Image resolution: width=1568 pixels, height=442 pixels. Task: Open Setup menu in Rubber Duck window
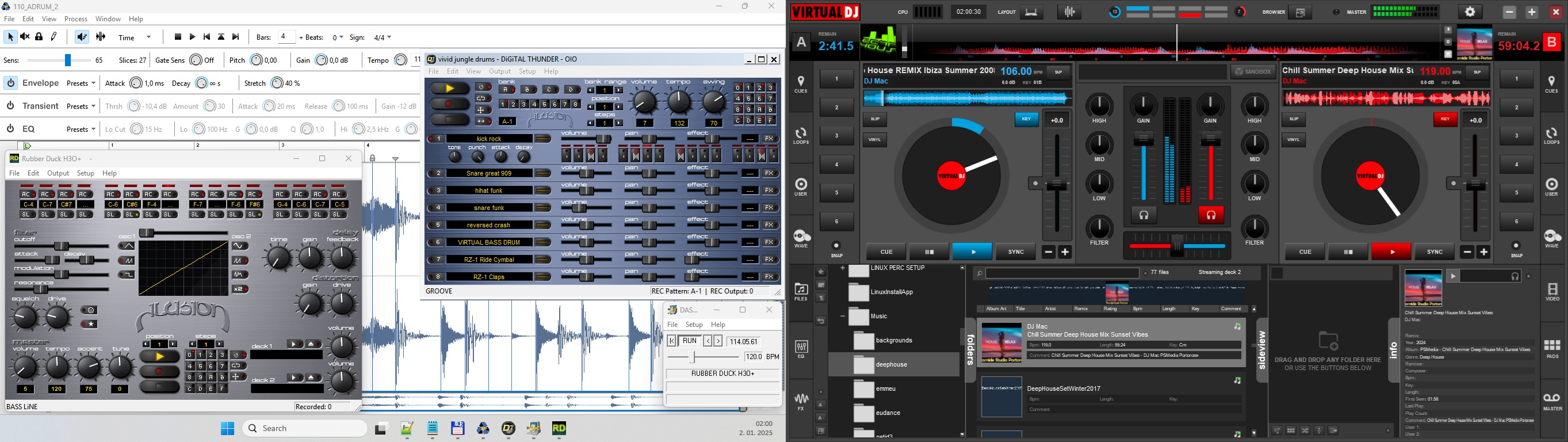tap(86, 173)
